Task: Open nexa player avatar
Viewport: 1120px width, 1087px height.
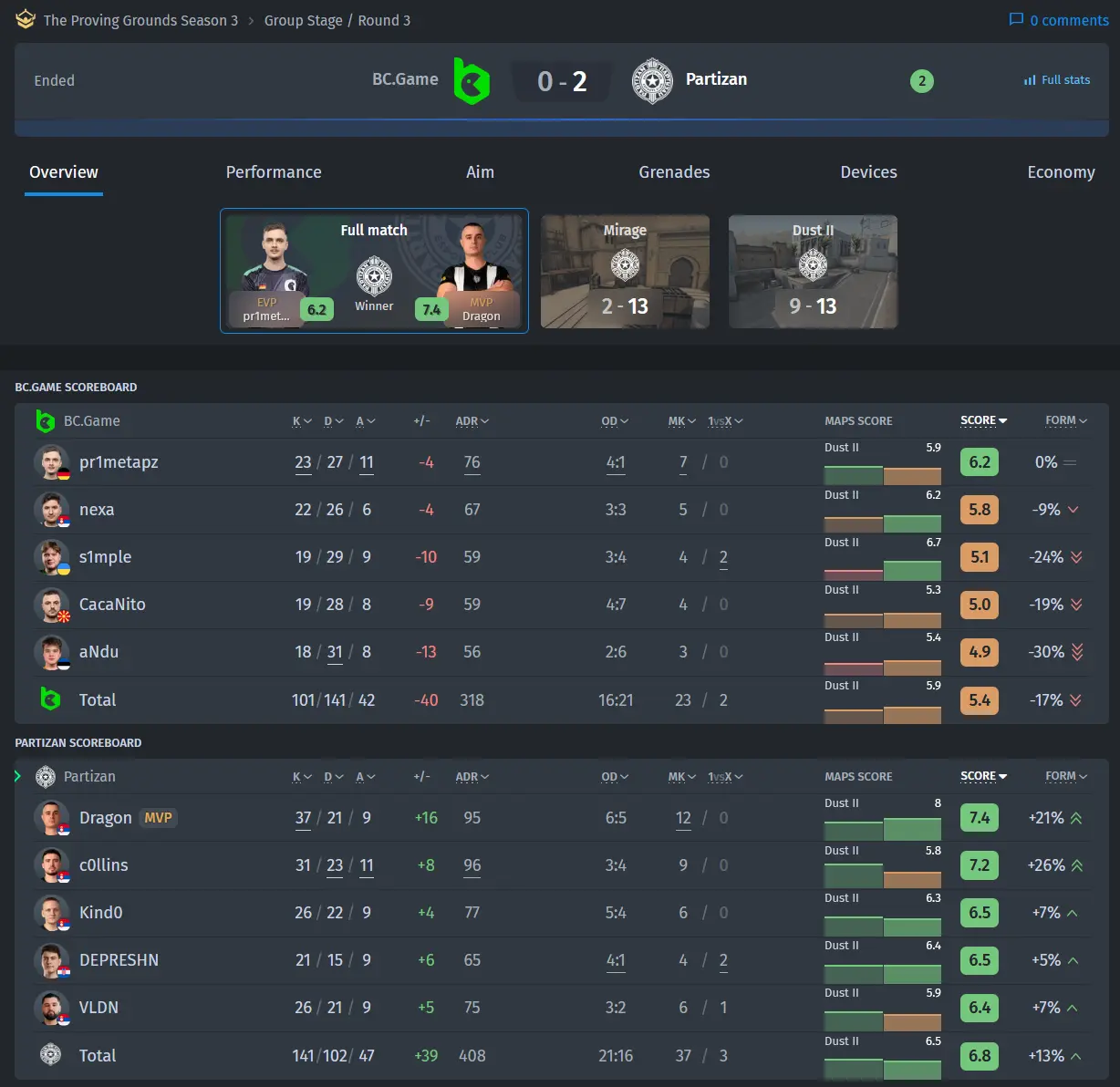Action: click(52, 510)
